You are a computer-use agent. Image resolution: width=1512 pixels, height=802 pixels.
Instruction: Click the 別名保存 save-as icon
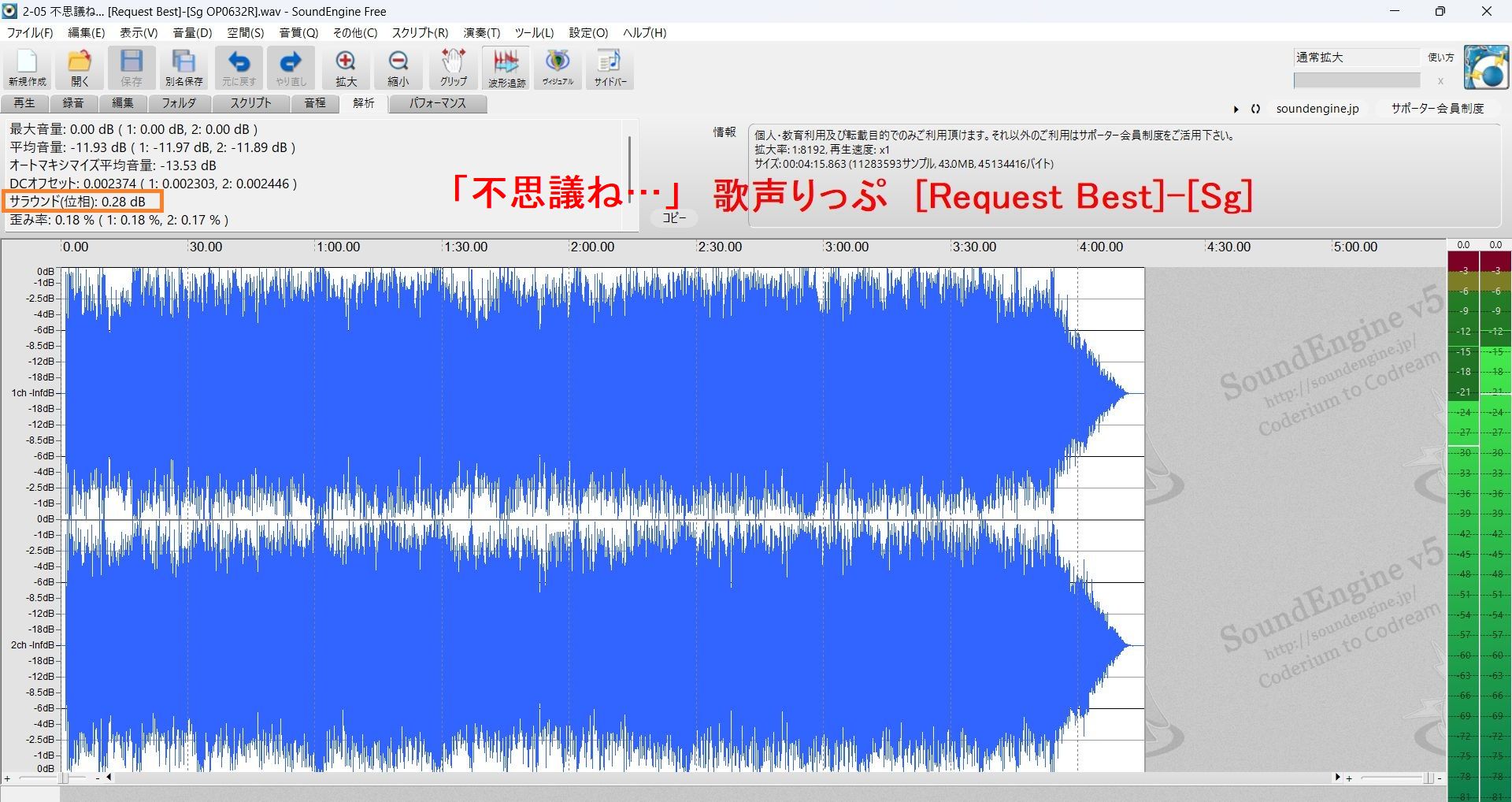pos(183,68)
